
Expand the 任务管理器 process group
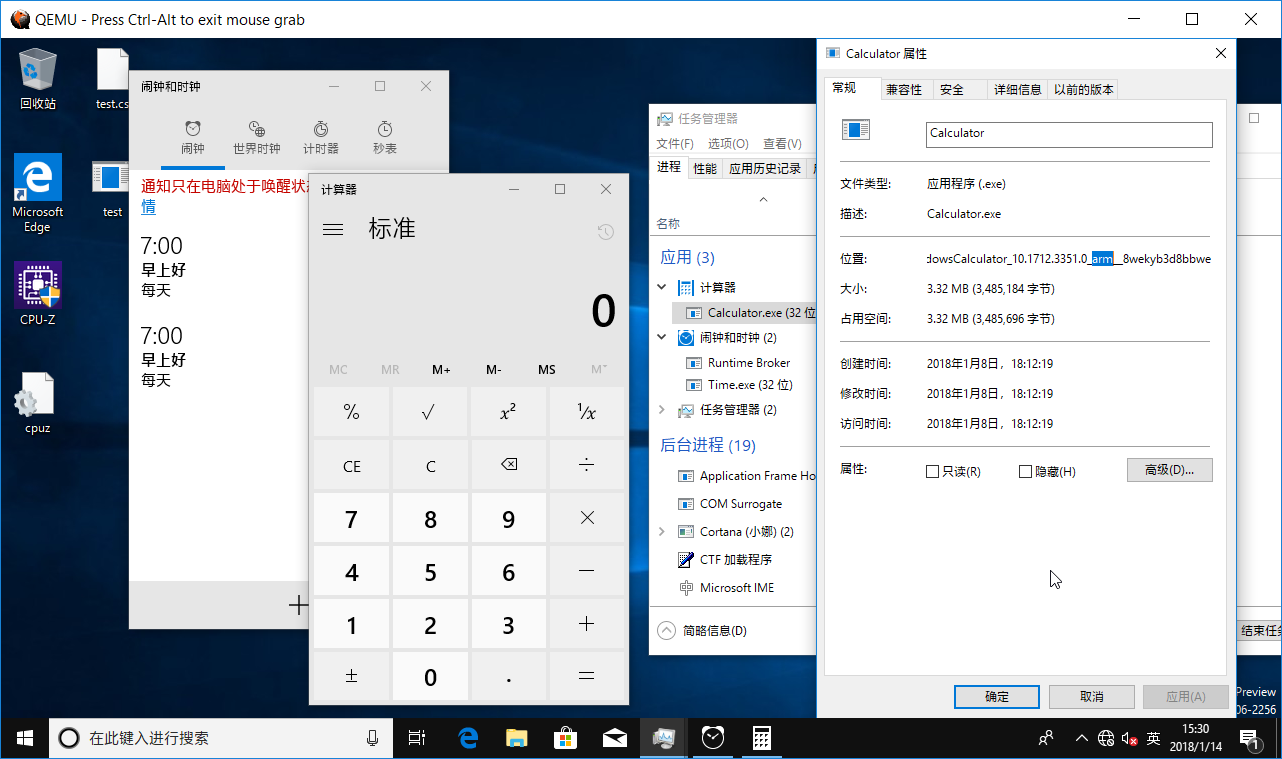660,409
